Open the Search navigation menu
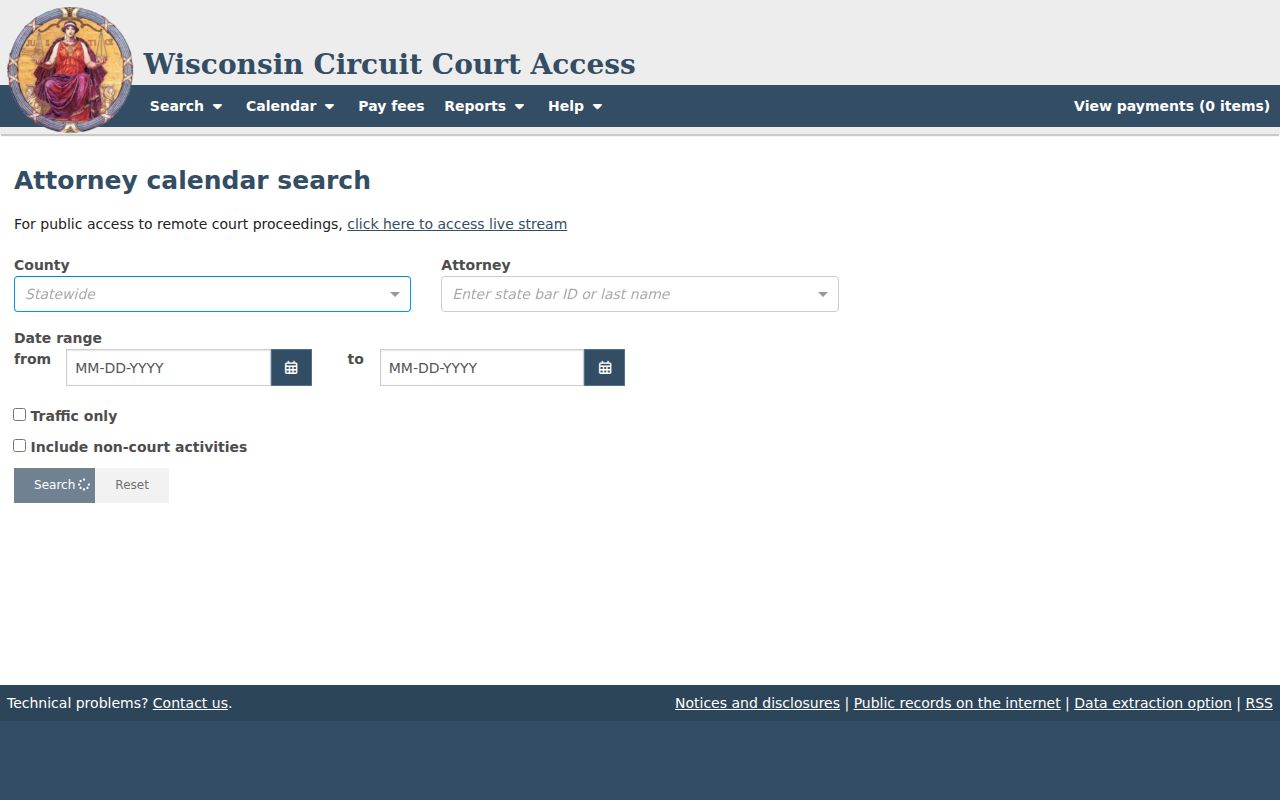The height and width of the screenshot is (800, 1280). pyautogui.click(x=186, y=106)
